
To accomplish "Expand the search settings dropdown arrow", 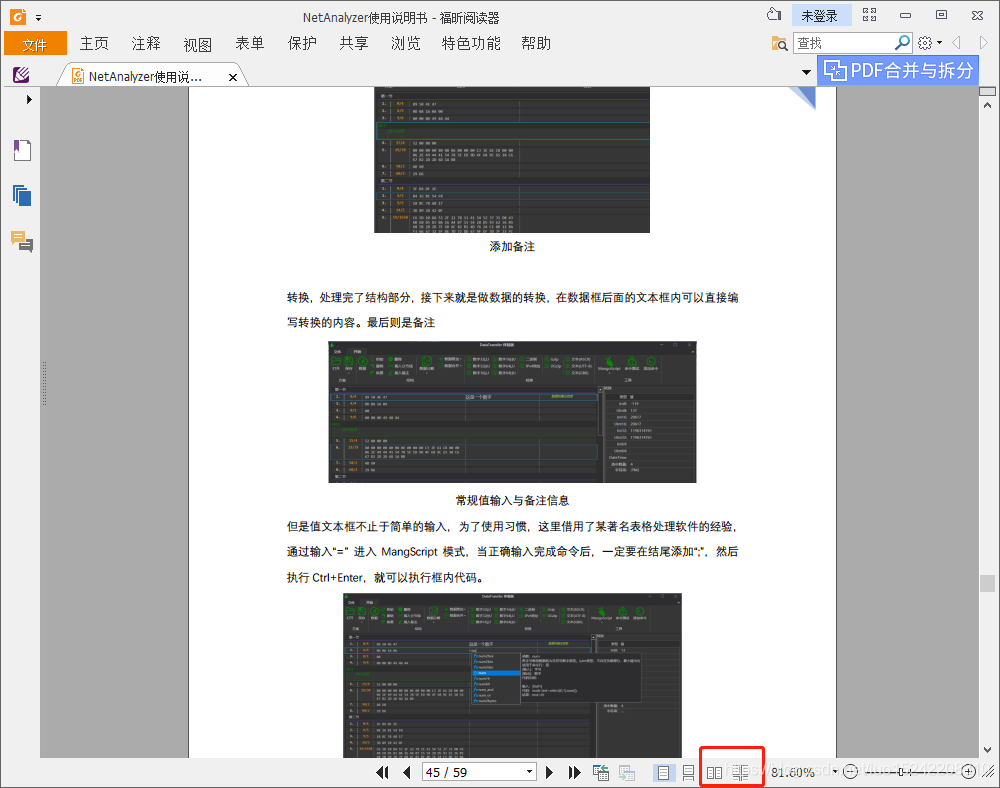I will click(x=939, y=43).
